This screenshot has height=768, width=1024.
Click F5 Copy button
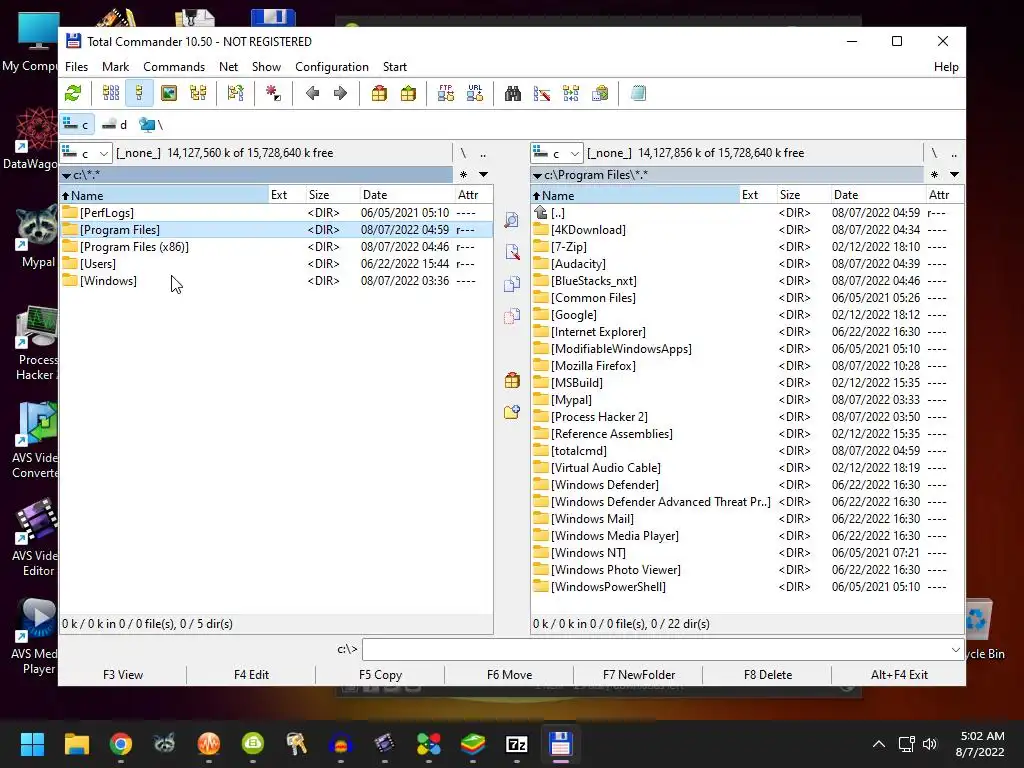click(x=380, y=675)
